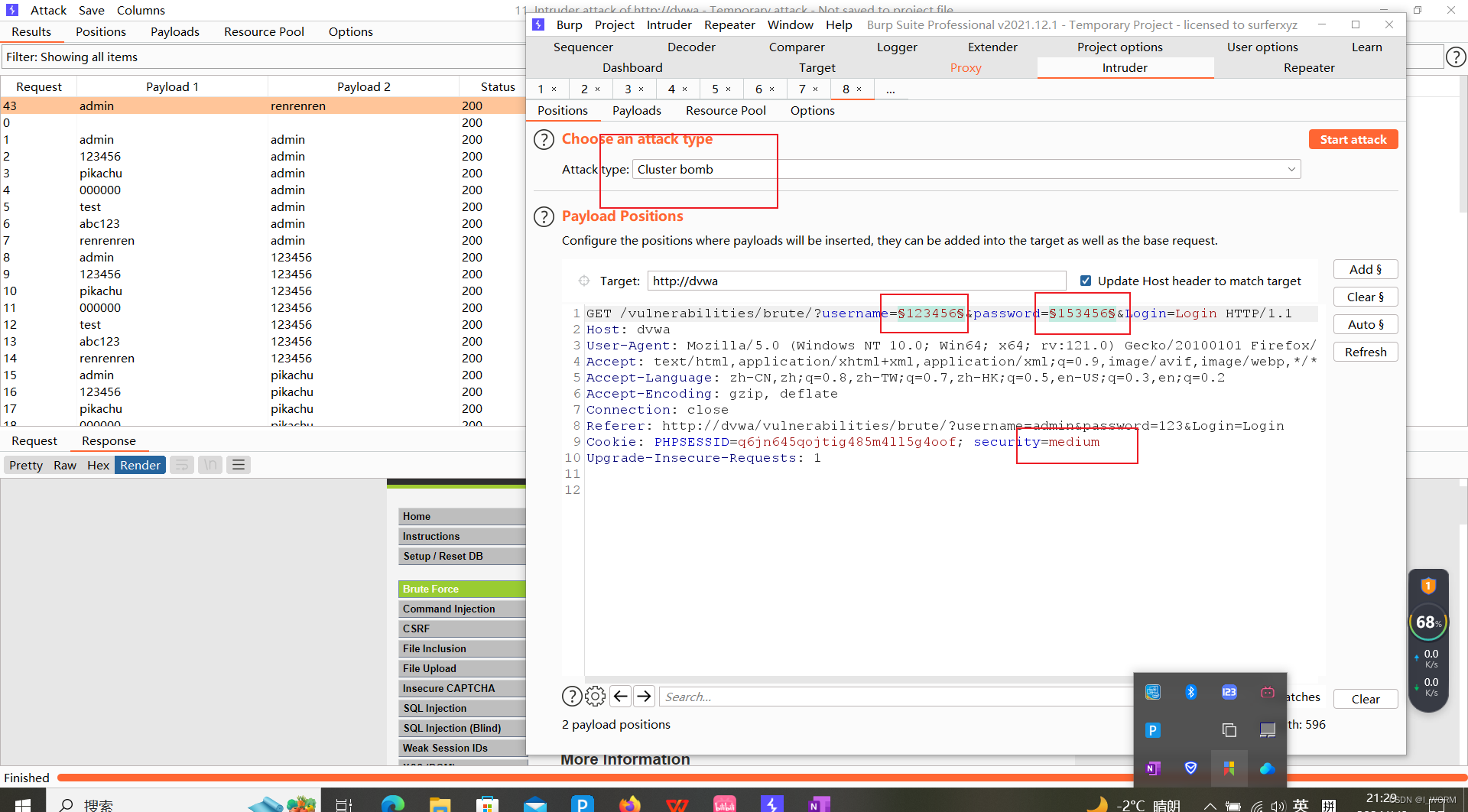Open search settings gear icon
This screenshot has width=1468, height=812.
tap(595, 696)
